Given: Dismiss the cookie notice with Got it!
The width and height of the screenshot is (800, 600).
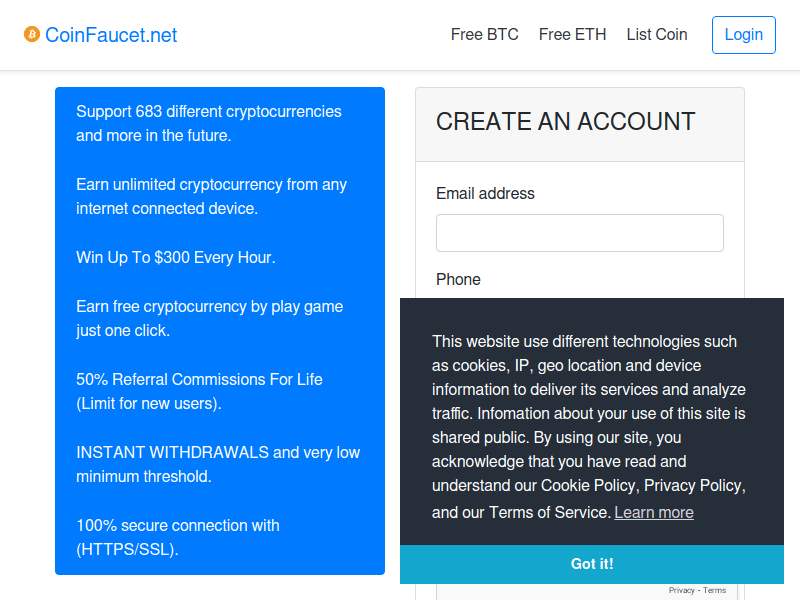Looking at the screenshot, I should tap(592, 563).
